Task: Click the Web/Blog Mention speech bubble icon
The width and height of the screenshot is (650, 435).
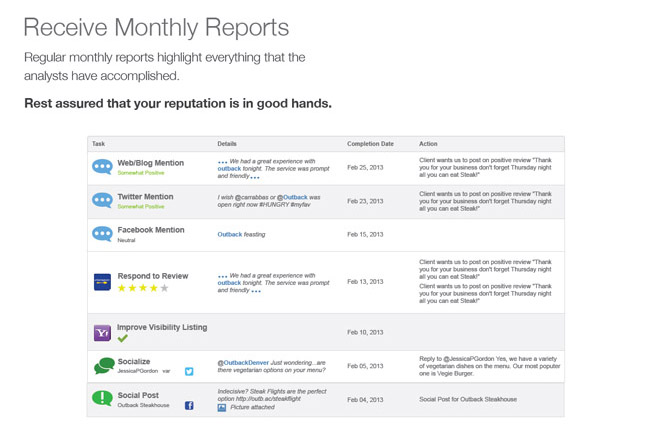Action: click(102, 167)
